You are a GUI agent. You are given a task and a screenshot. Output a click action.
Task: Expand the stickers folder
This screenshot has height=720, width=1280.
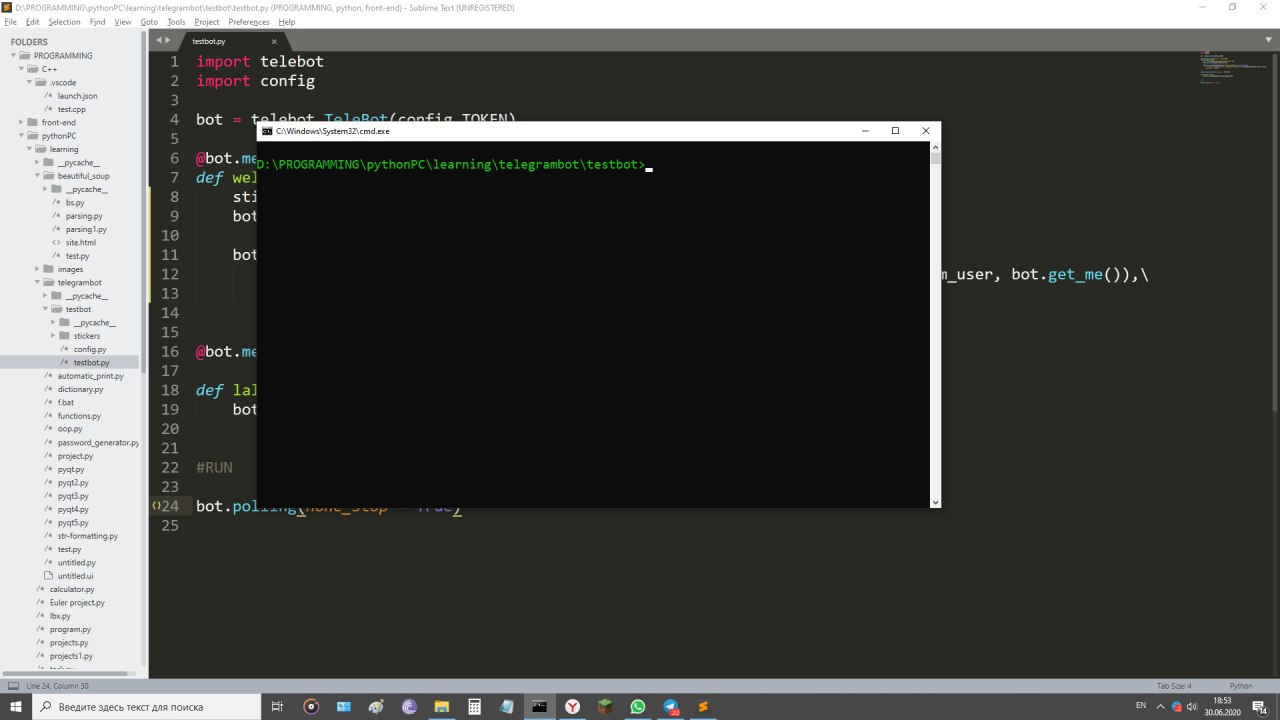(x=53, y=336)
